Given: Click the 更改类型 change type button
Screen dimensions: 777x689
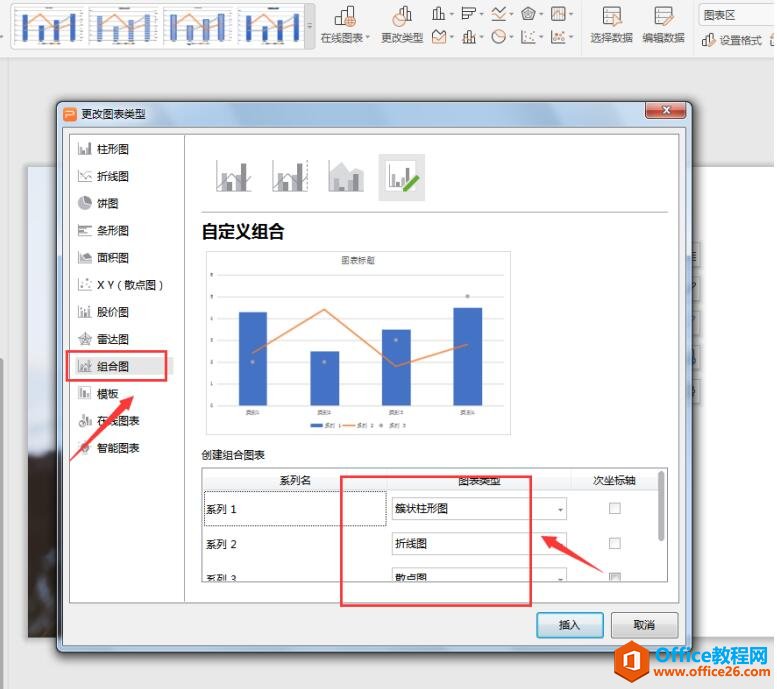Looking at the screenshot, I should [x=402, y=24].
